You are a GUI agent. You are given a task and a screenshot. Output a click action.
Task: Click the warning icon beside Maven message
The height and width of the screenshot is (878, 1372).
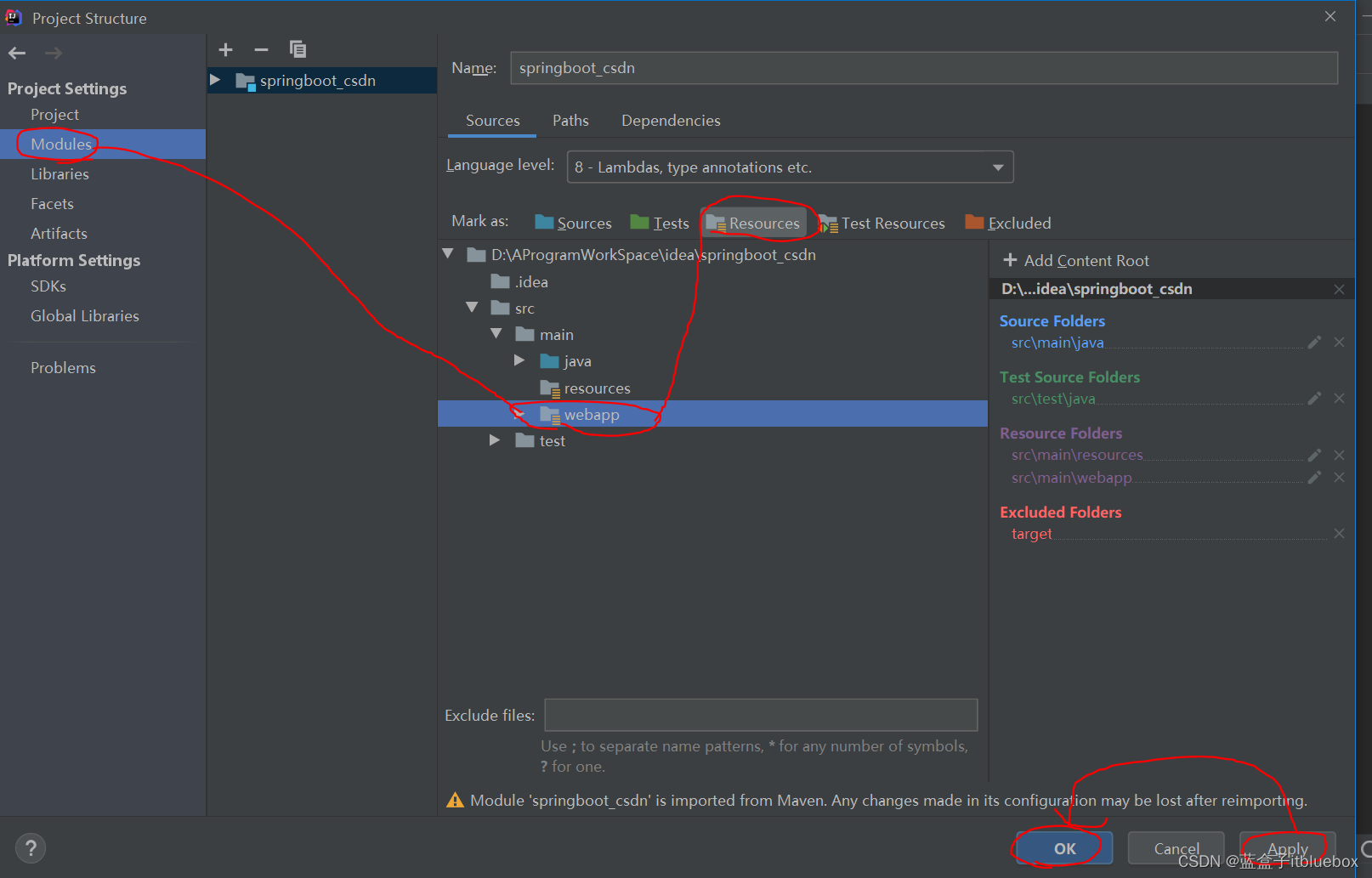click(455, 801)
